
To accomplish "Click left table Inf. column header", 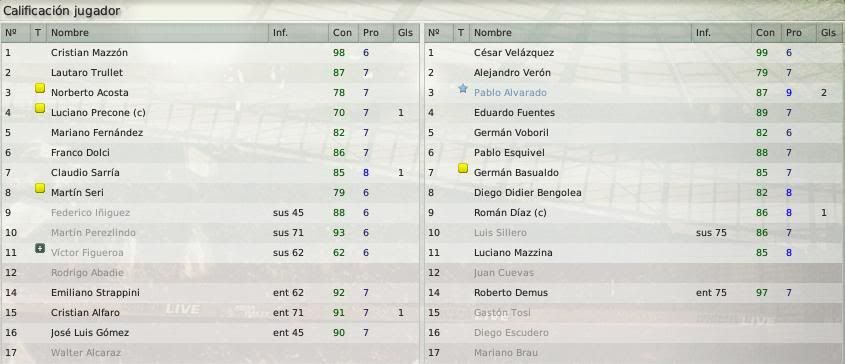I will click(280, 32).
